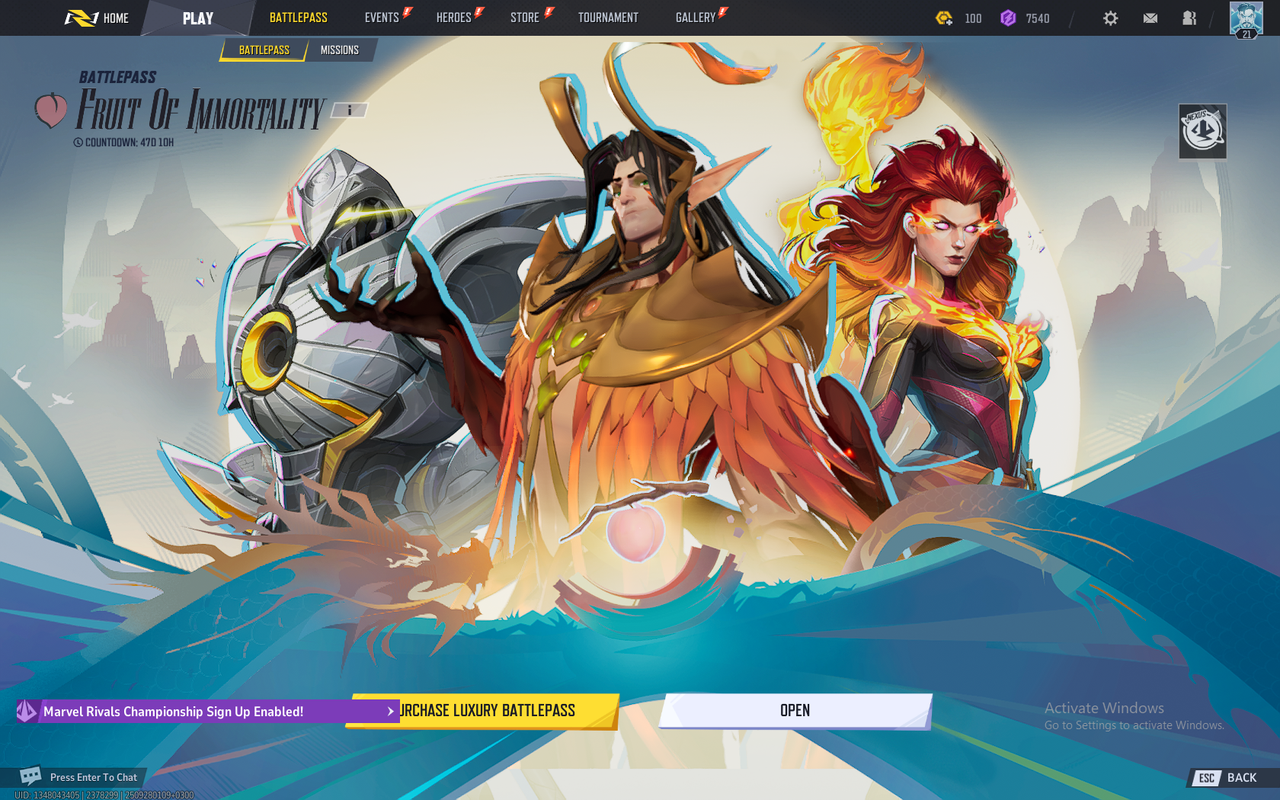Click the gold units currency icon

944,18
